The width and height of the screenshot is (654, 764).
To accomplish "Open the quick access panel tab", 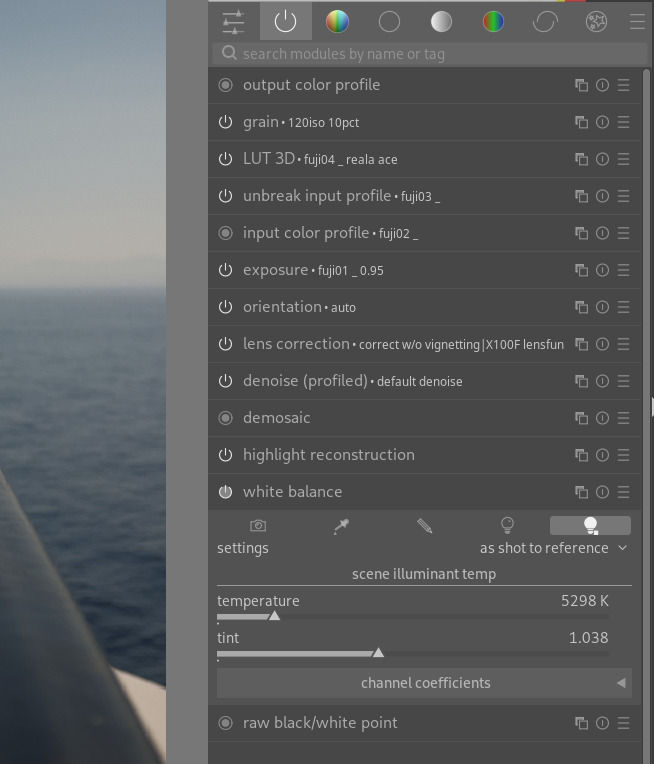I will pos(233,21).
